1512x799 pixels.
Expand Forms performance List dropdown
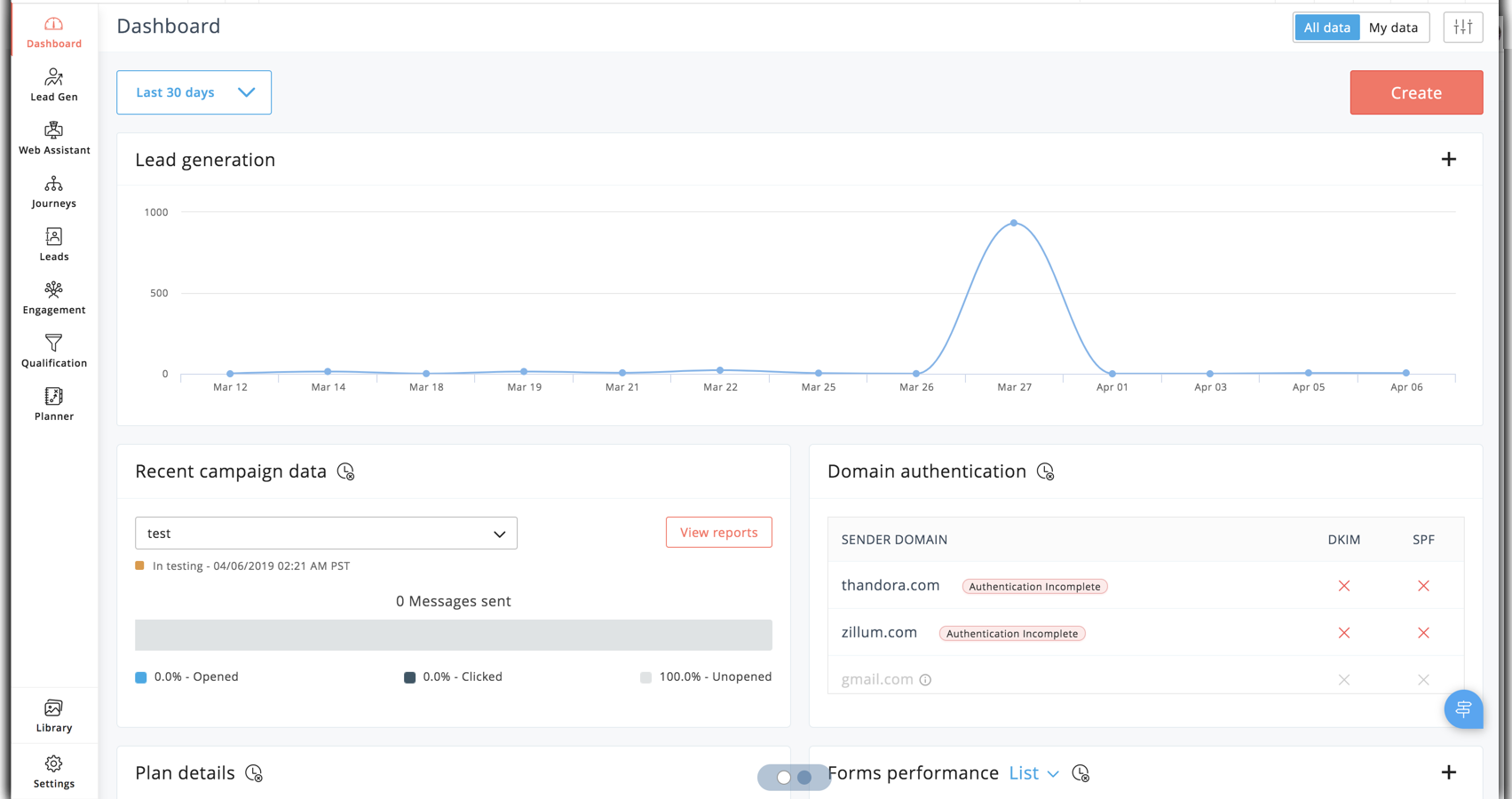(x=1033, y=773)
